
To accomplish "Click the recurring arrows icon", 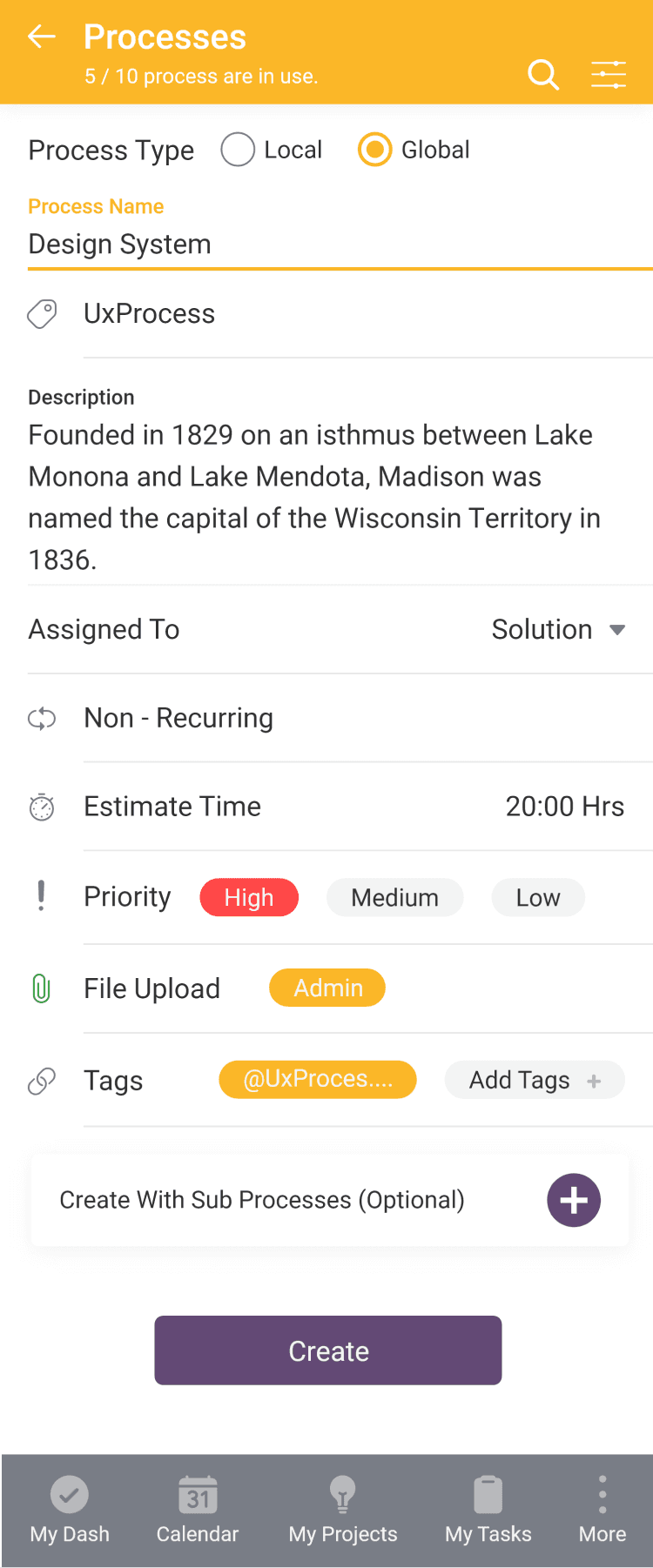I will click(x=42, y=719).
